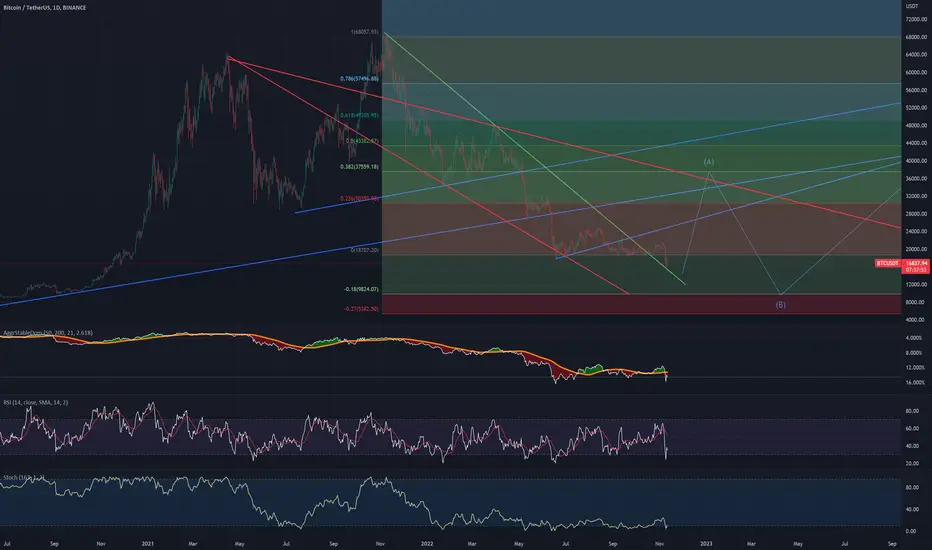The image size is (932, 550).
Task: Select the 0.786(57496.88) Fibonacci level label
Action: pyautogui.click(x=359, y=78)
